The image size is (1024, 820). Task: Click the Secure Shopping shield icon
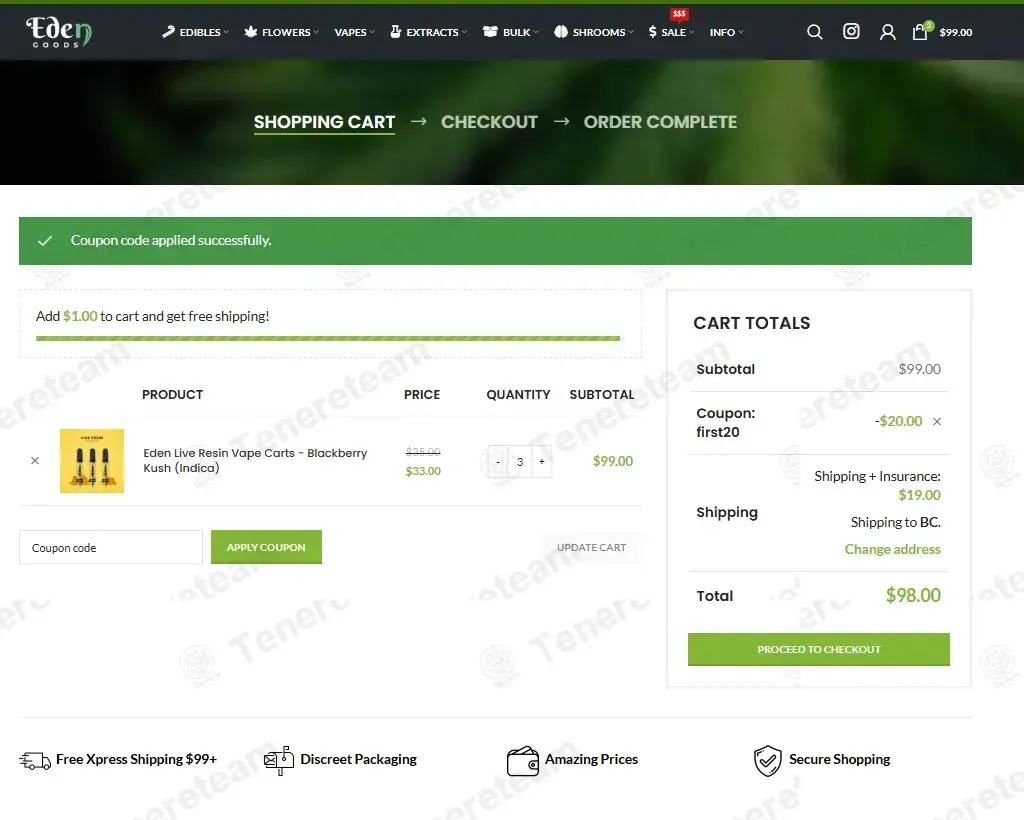point(767,760)
